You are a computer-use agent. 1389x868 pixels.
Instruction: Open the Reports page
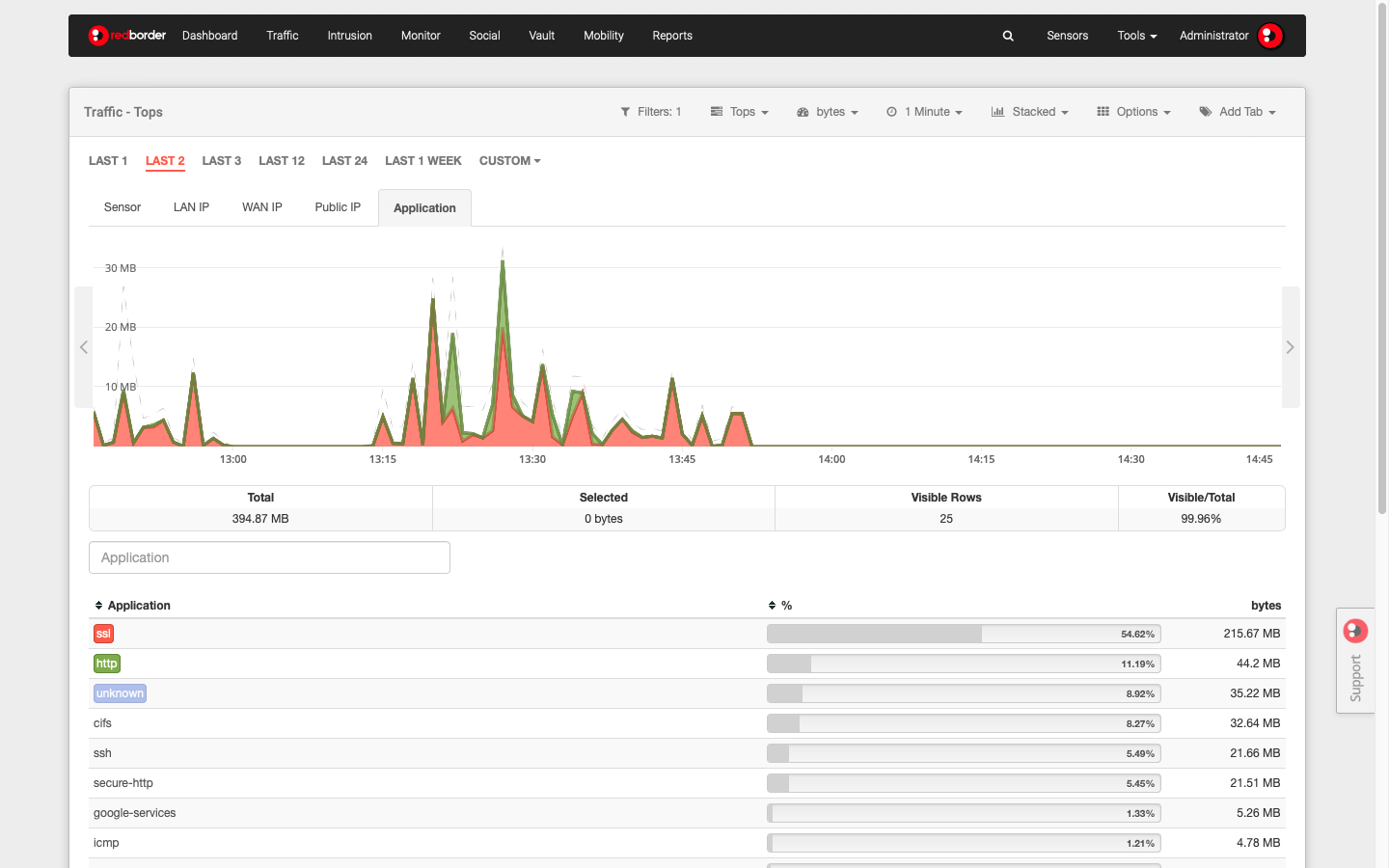[x=672, y=36]
